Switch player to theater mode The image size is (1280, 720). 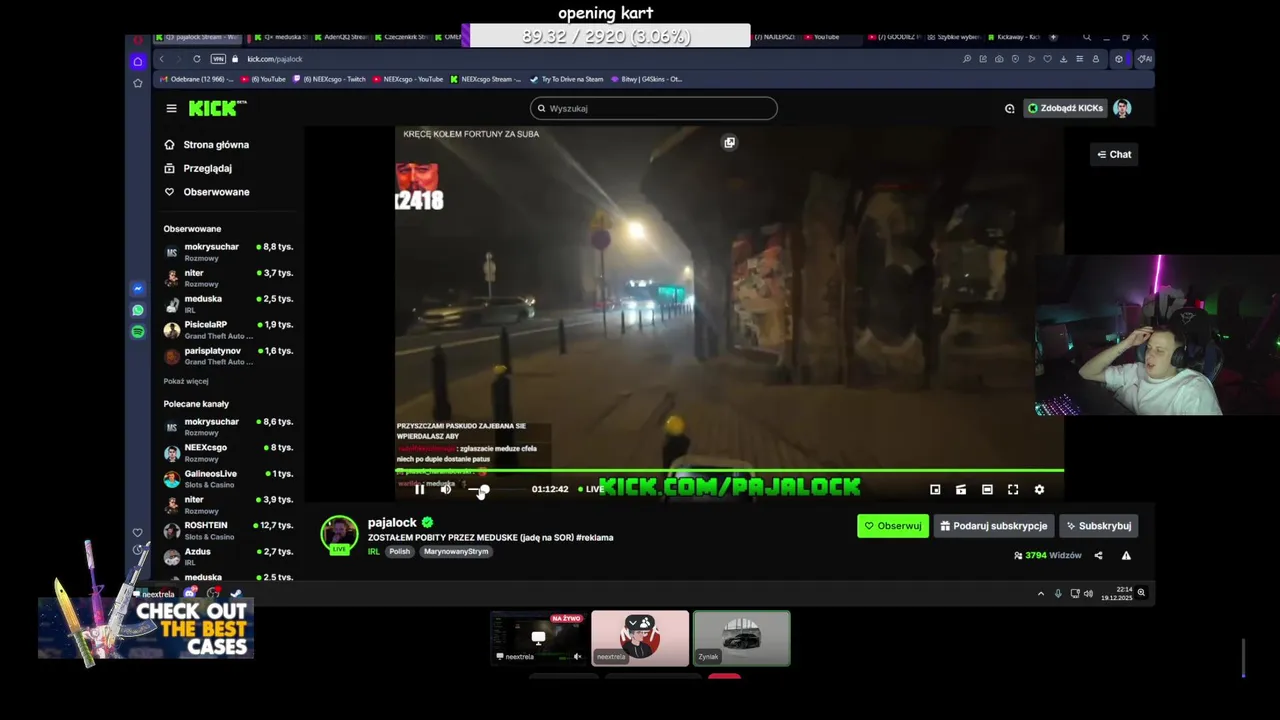coord(987,489)
